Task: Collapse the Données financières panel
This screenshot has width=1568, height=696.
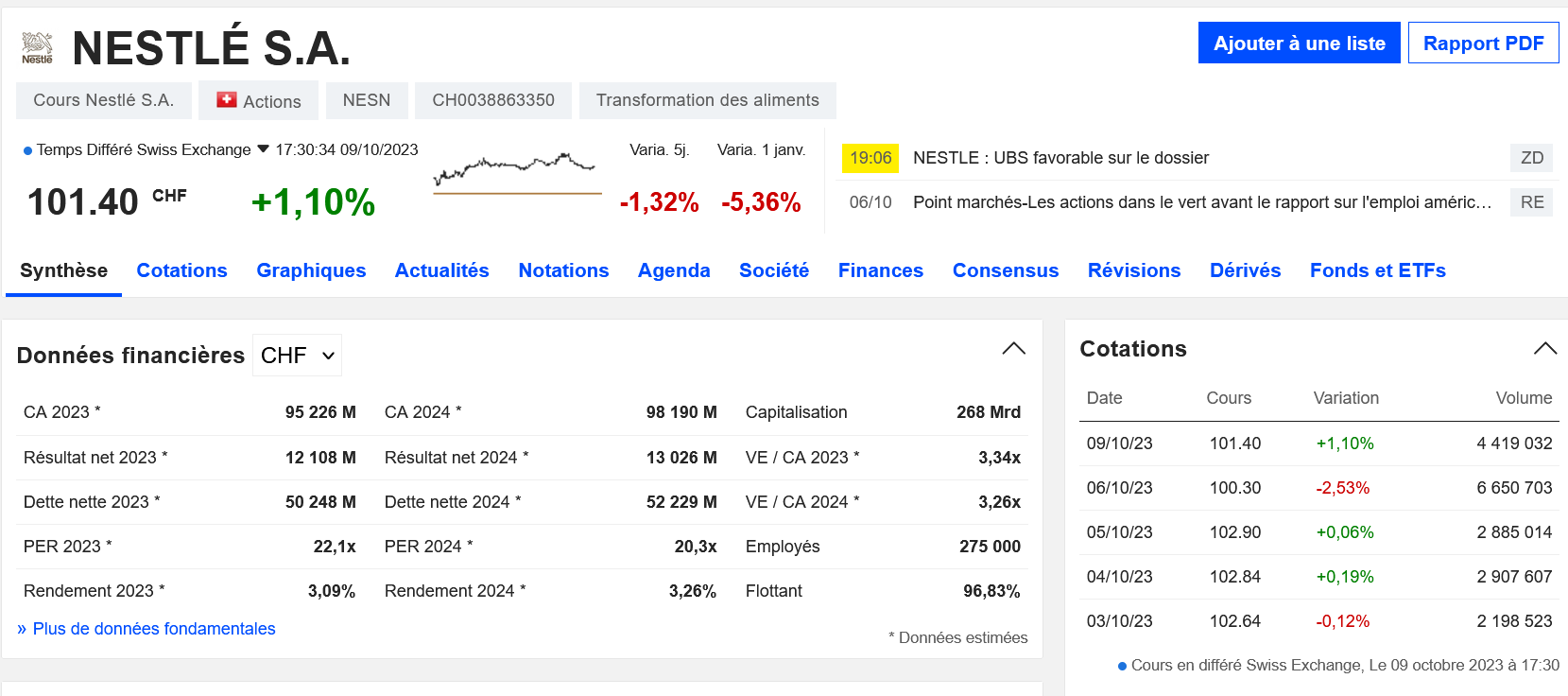Action: point(1013,348)
